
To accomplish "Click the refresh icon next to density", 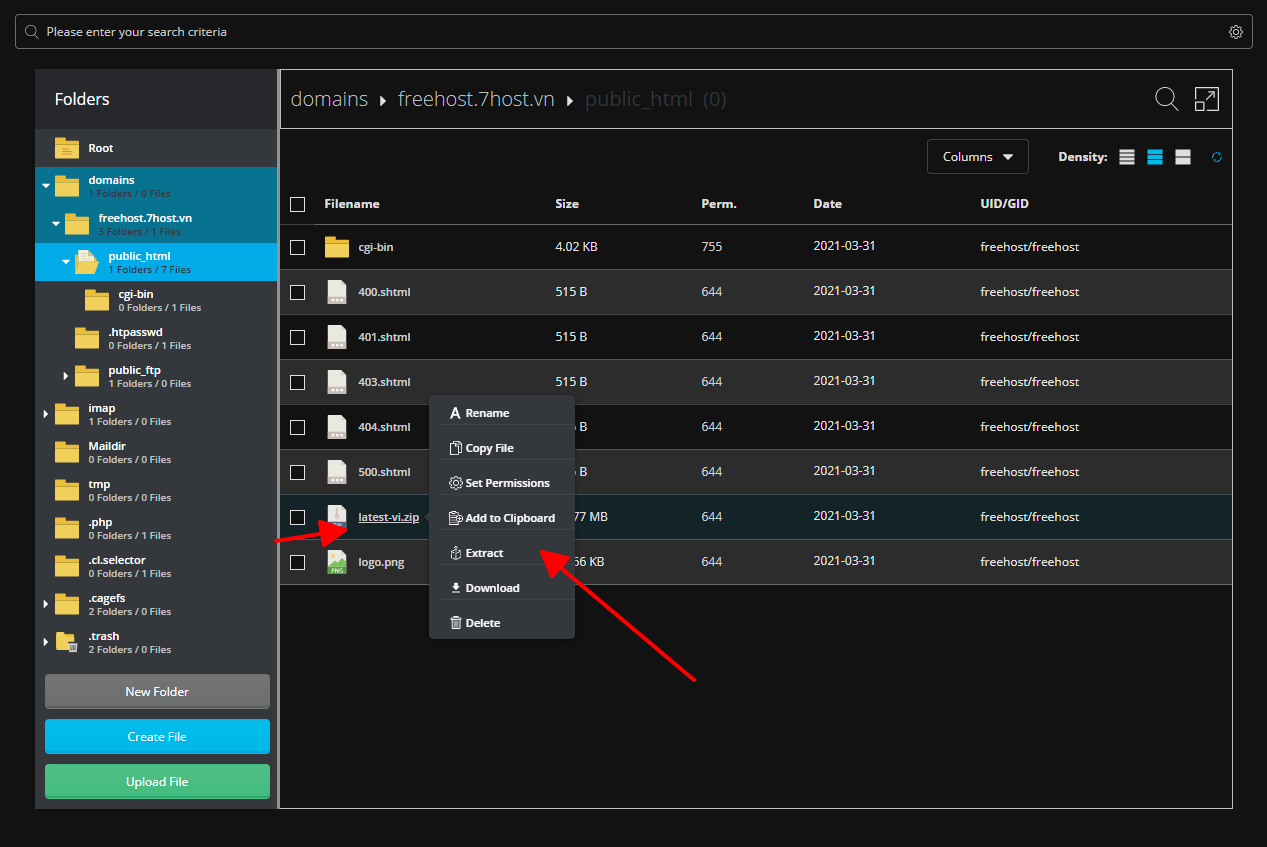I will point(1217,157).
